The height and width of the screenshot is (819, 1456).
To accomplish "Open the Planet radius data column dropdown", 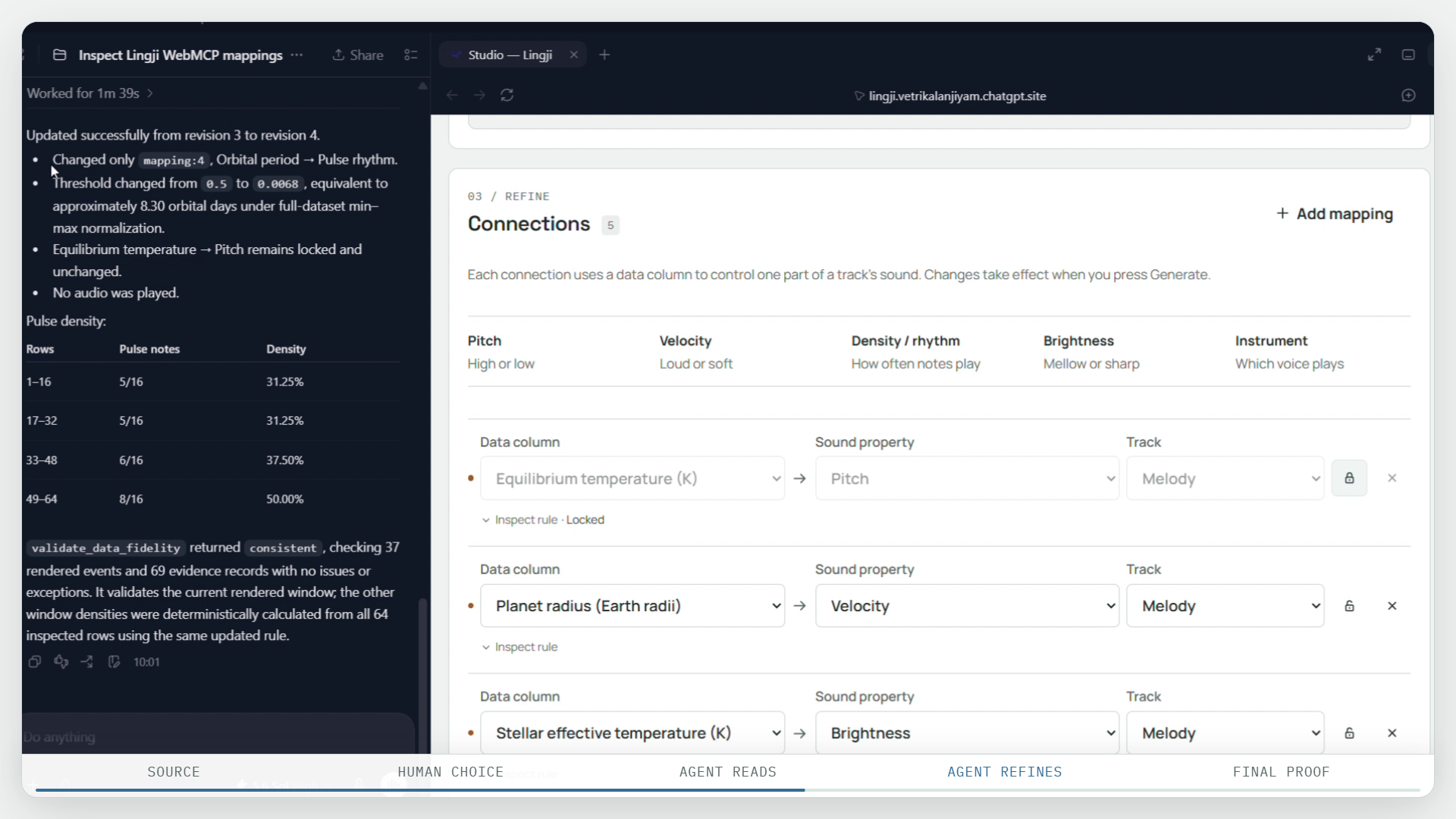I will [632, 606].
